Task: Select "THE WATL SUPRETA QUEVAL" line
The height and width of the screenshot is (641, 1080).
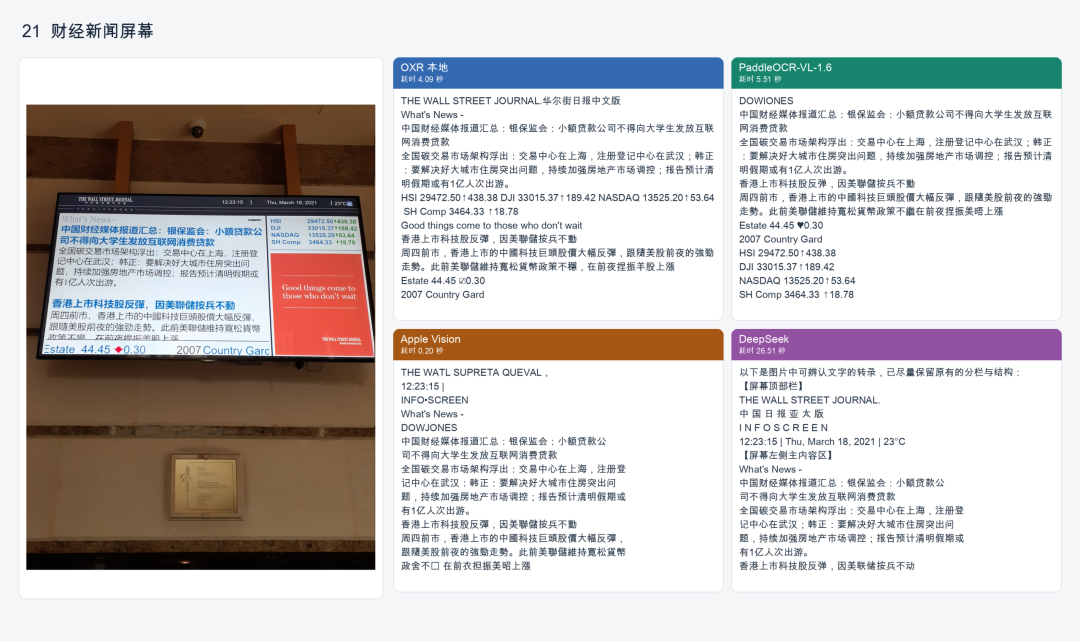Action: point(475,372)
